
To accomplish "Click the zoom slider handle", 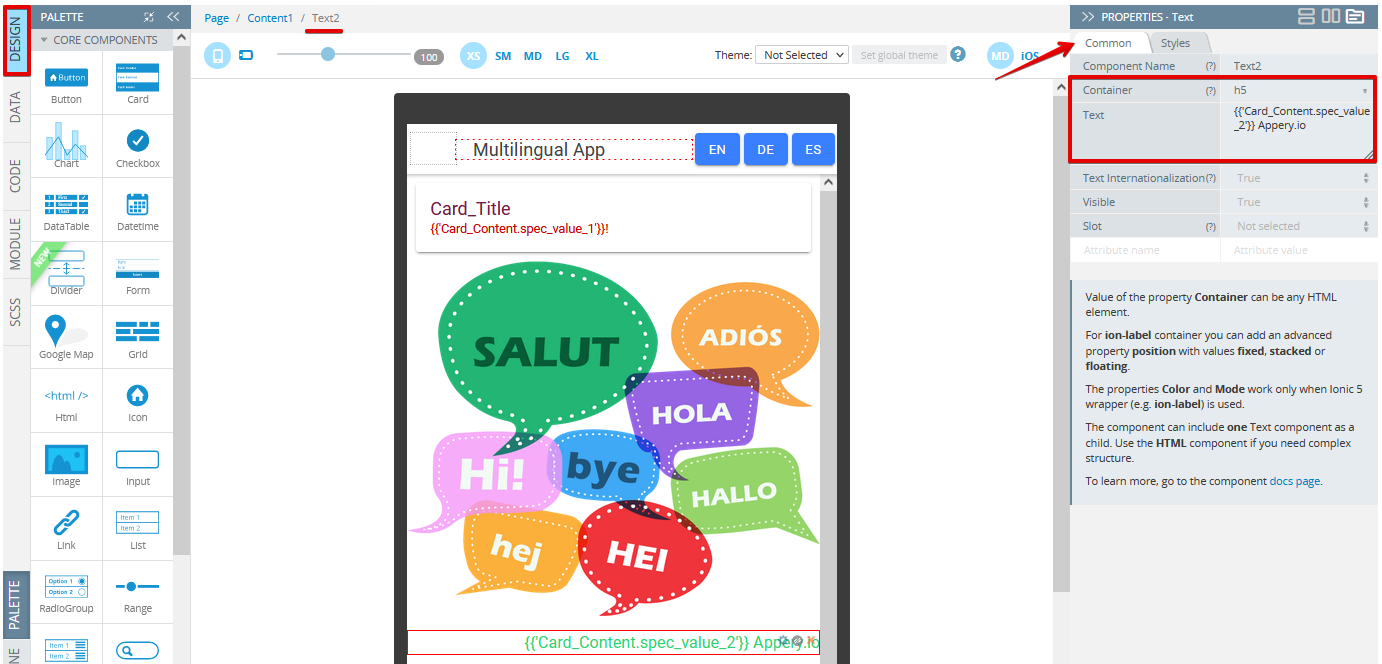I will pyautogui.click(x=328, y=54).
